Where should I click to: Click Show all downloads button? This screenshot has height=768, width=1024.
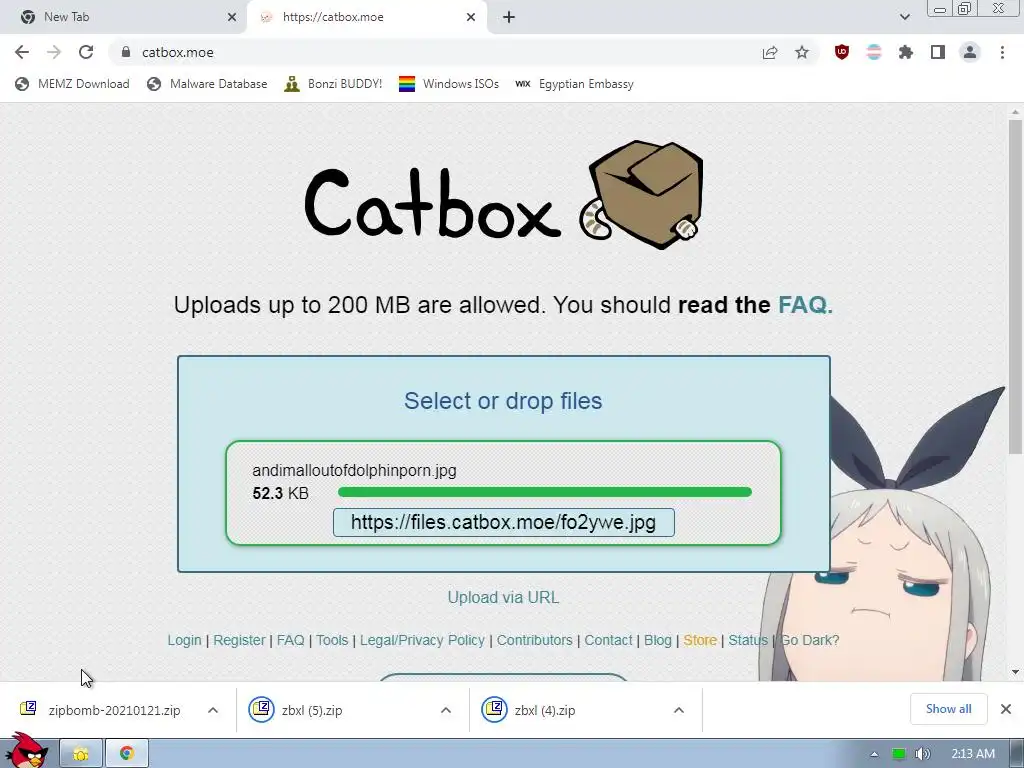(x=948, y=709)
